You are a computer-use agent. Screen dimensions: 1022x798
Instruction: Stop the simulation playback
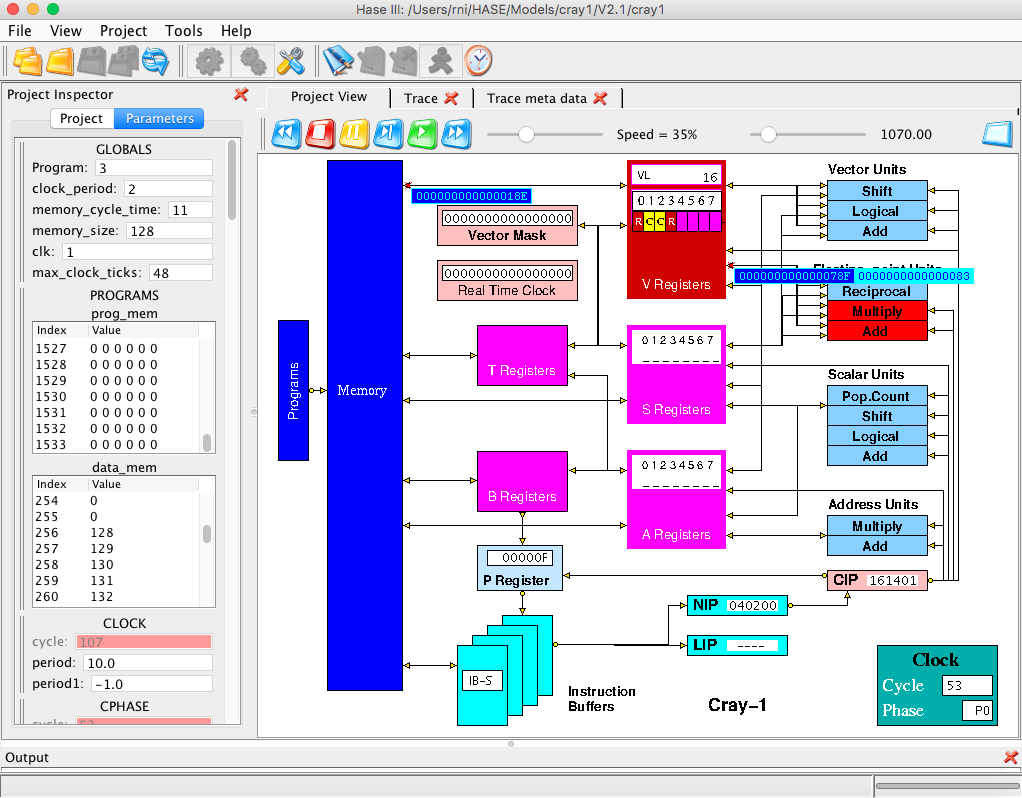point(320,134)
